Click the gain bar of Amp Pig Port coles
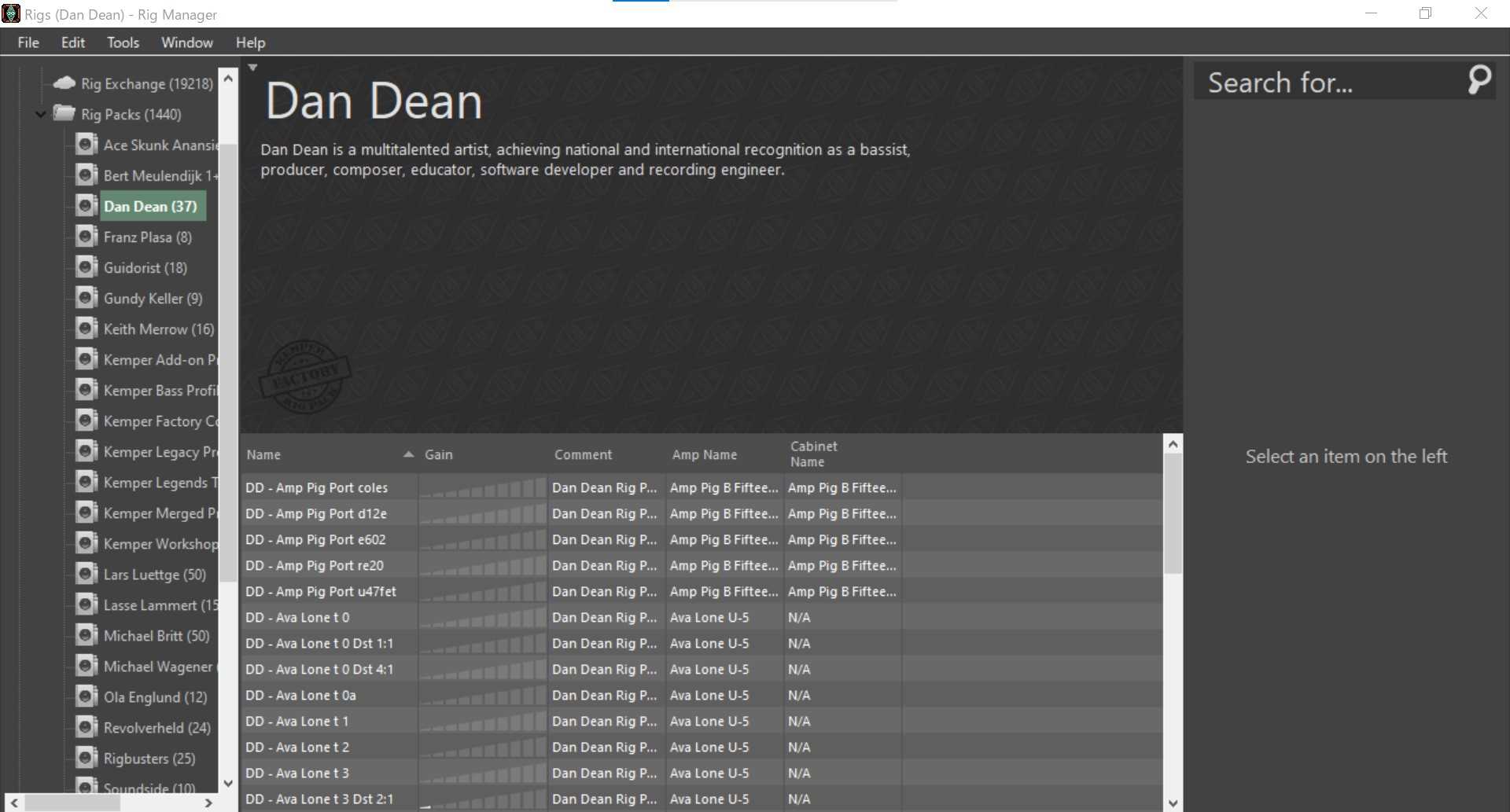Screen dimensions: 1510x812 pyautogui.click(x=483, y=487)
